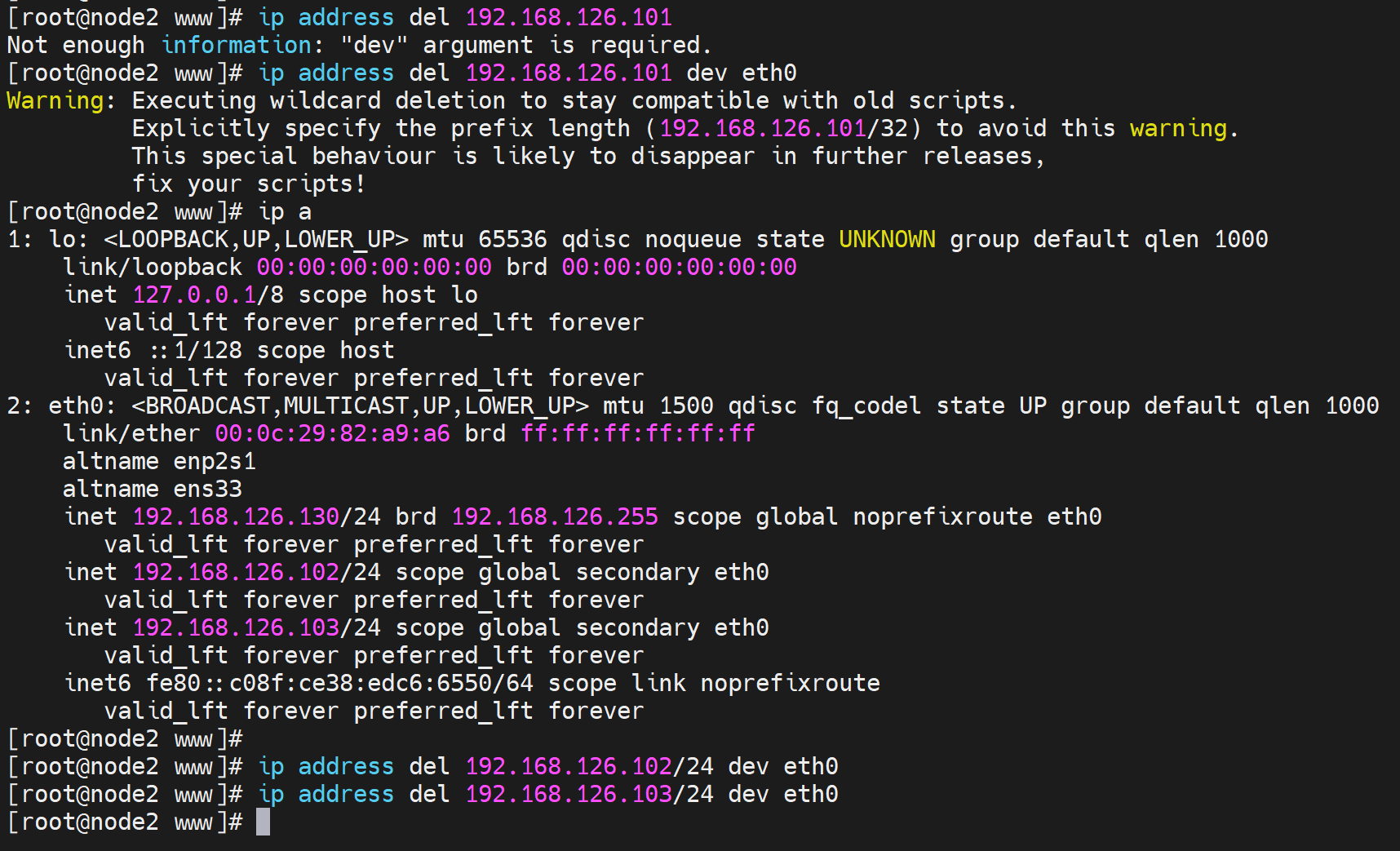The image size is (1400, 851).
Task: Click the ff:ff:ff:ff:ff:ff broadcast MAC
Action: click(638, 433)
